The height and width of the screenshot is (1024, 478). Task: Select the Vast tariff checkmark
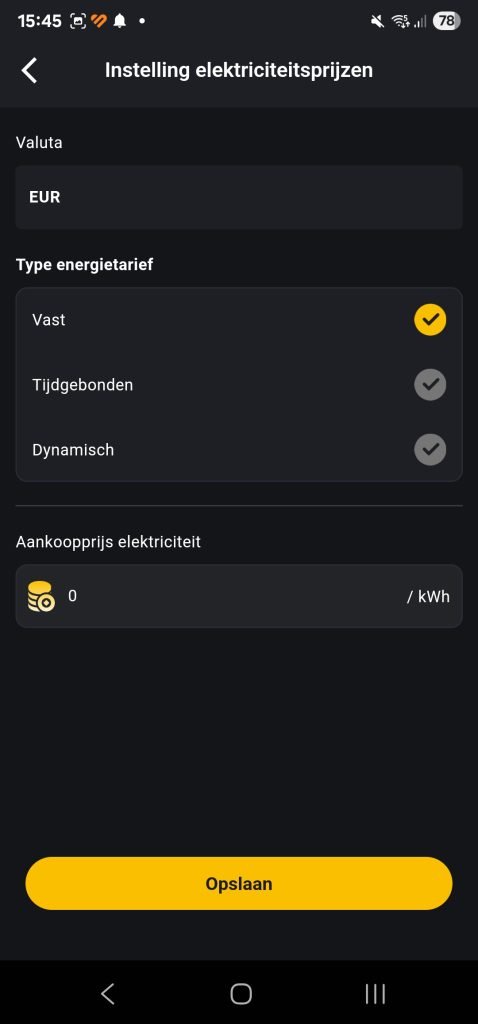430,320
